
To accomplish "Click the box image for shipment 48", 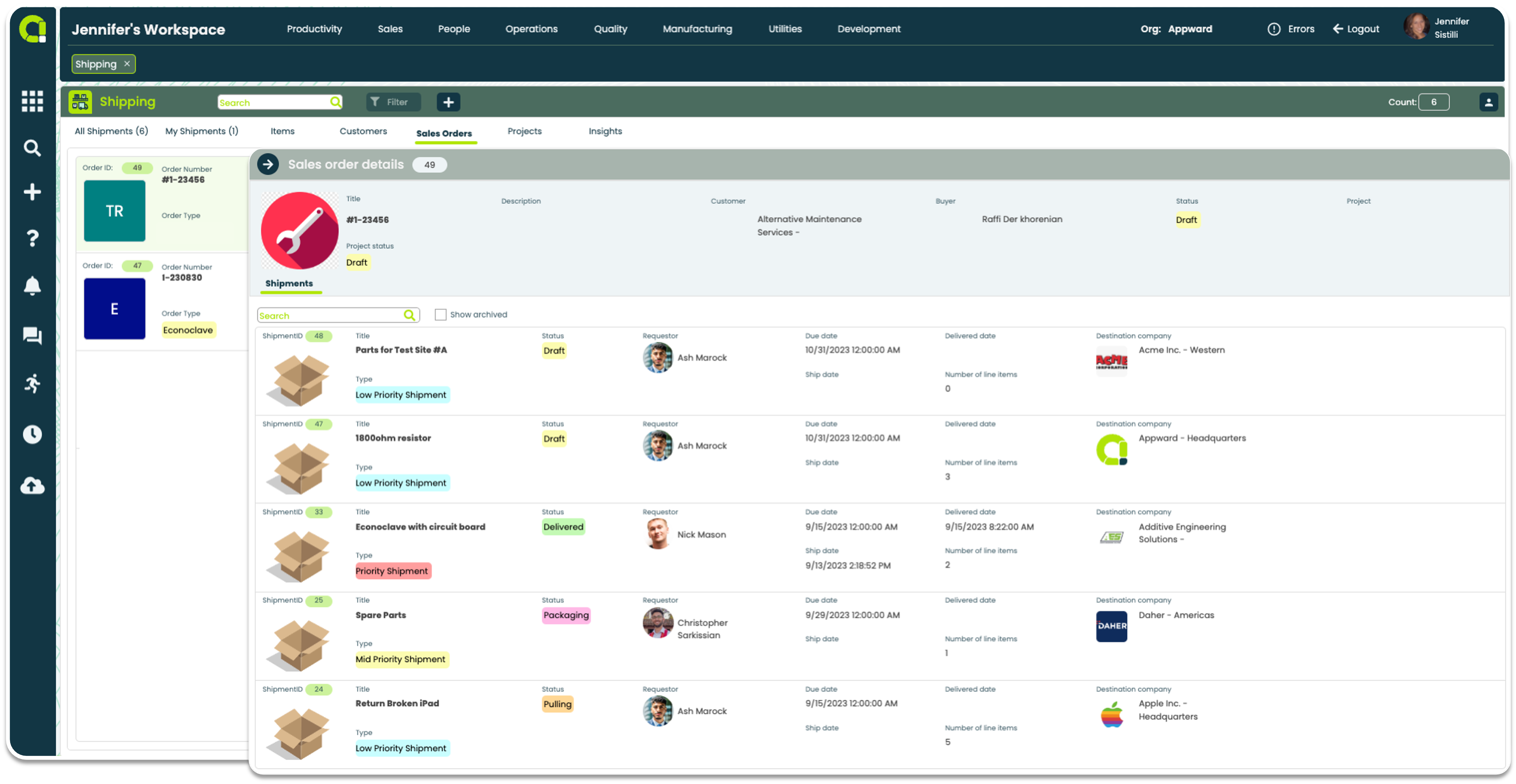I will (299, 380).
